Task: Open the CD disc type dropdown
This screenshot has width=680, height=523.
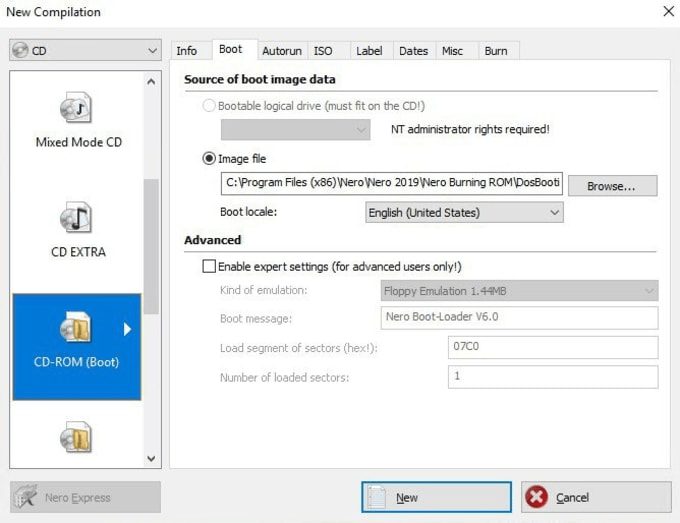Action: pos(84,50)
